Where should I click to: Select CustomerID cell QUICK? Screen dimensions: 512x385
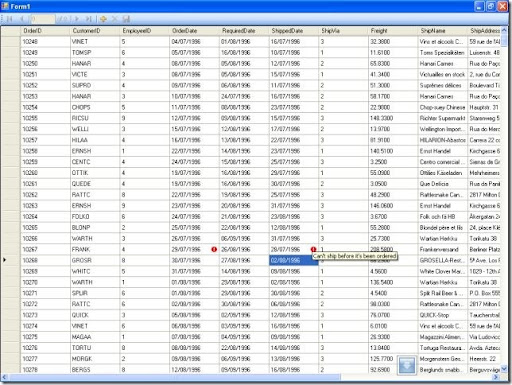pyautogui.click(x=95, y=315)
